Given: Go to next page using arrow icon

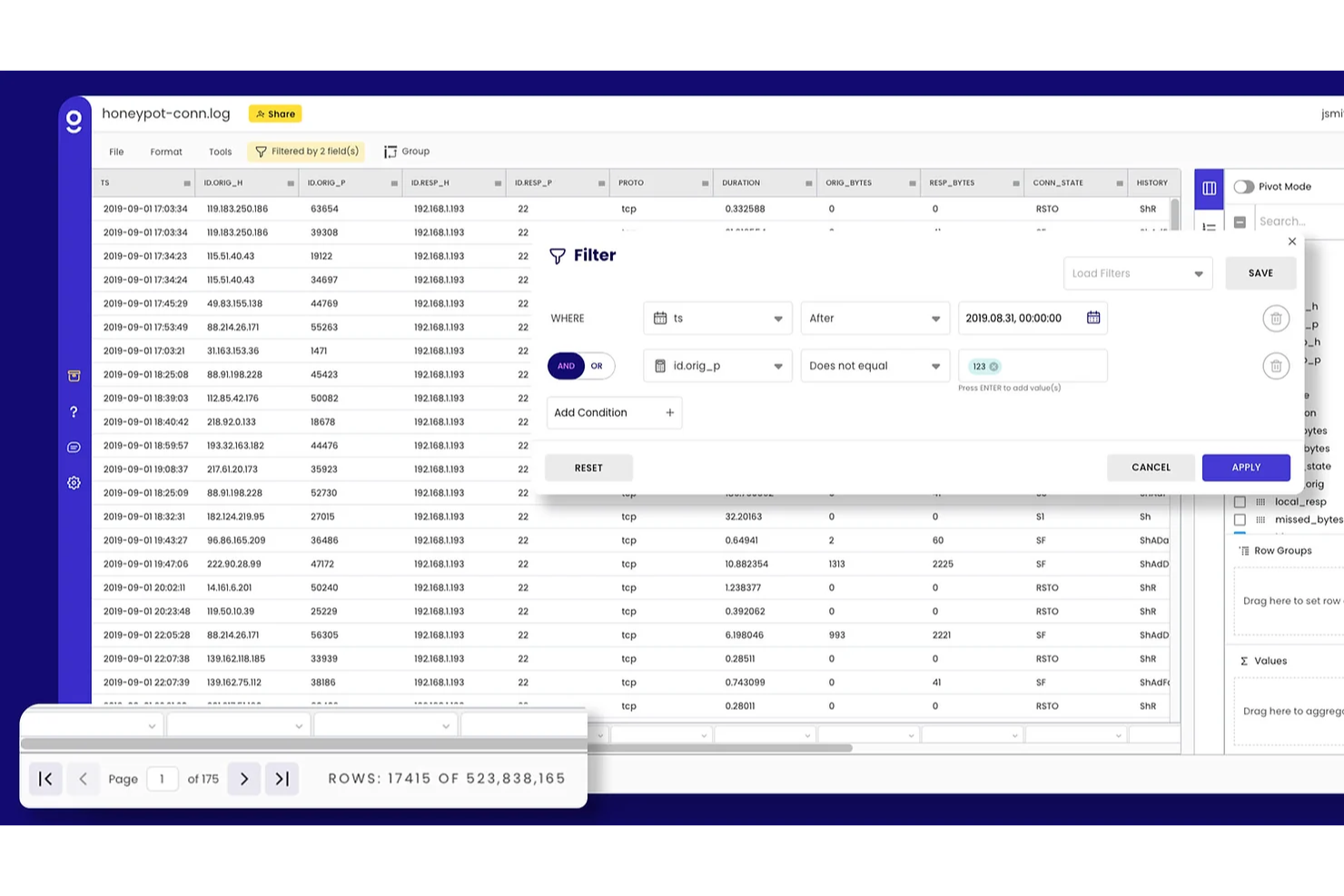Looking at the screenshot, I should (243, 778).
